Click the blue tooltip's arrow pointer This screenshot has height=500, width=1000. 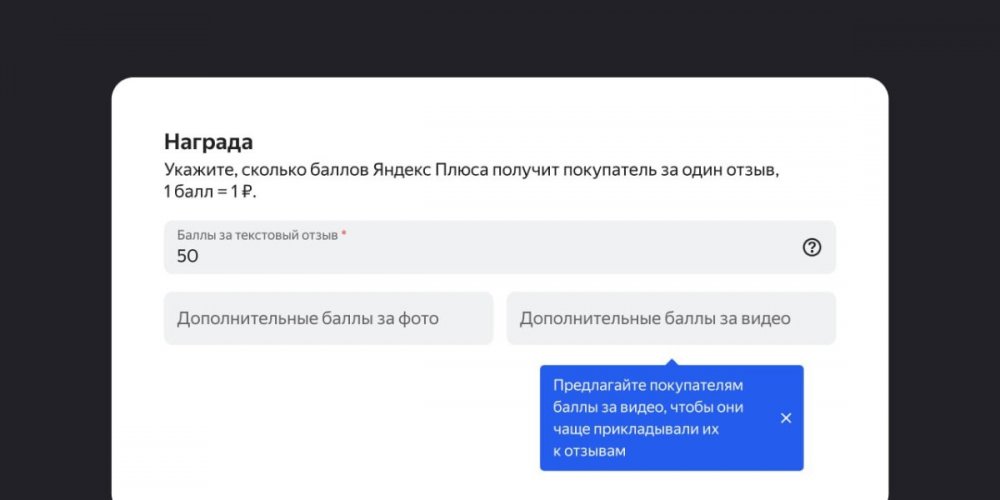pos(671,361)
